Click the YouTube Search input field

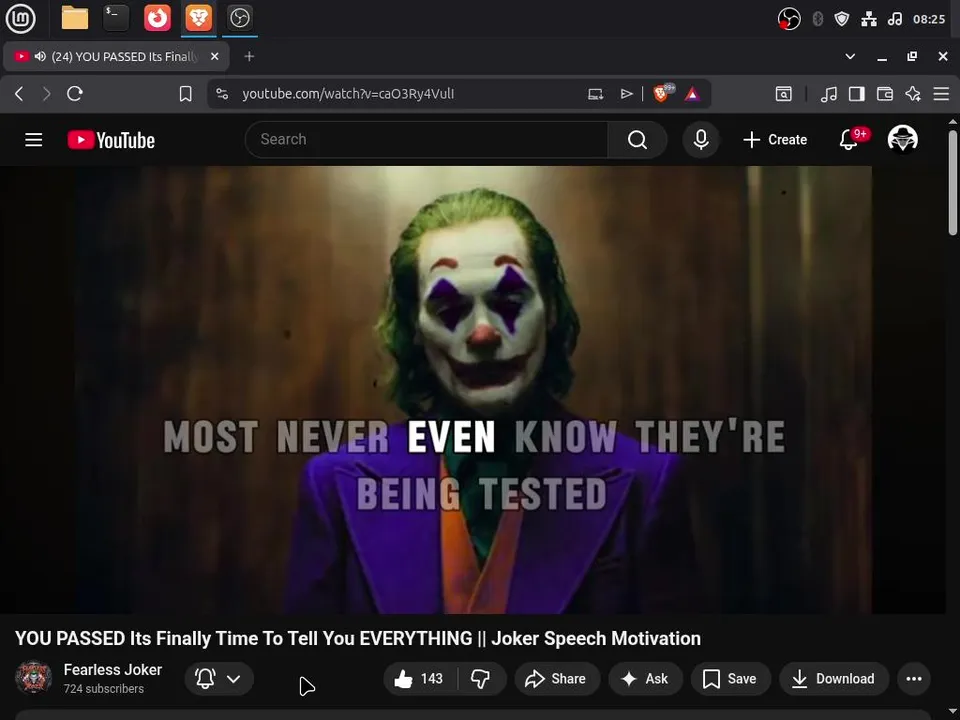pyautogui.click(x=426, y=140)
